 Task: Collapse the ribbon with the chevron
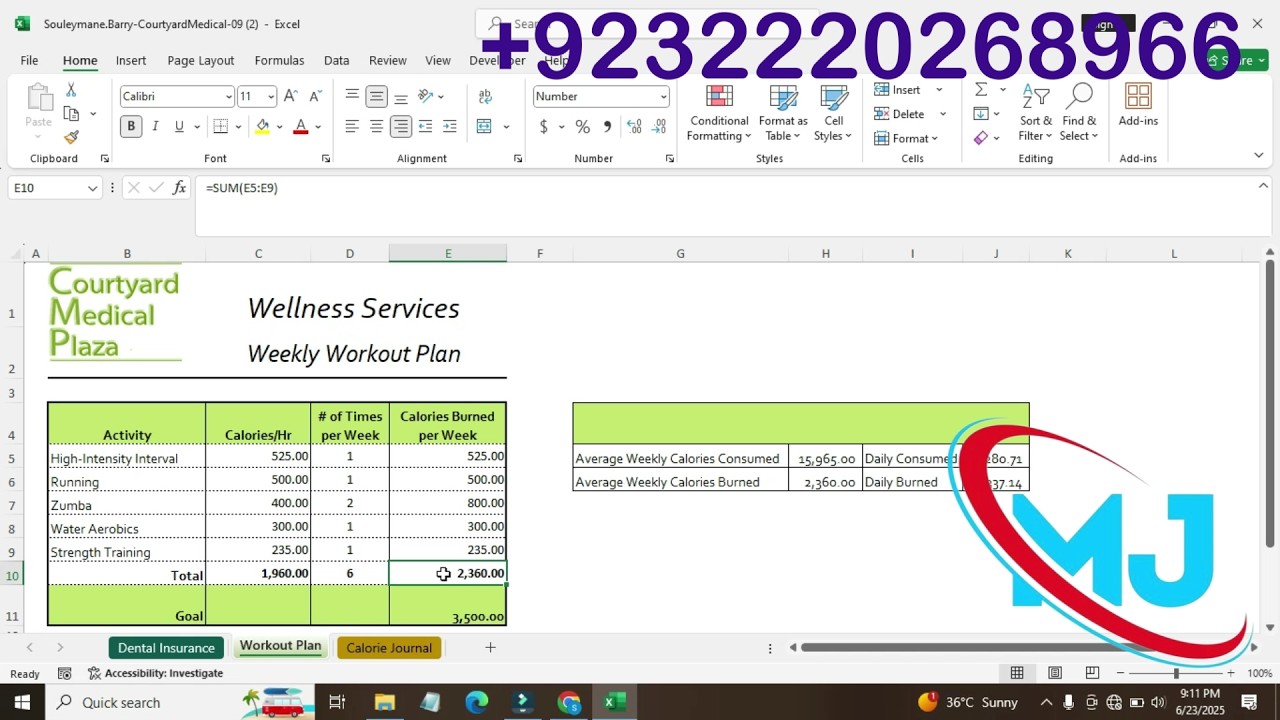click(x=1258, y=155)
